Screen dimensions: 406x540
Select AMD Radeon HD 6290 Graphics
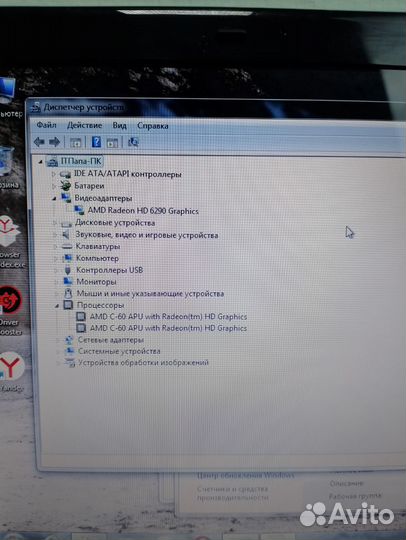(143, 211)
